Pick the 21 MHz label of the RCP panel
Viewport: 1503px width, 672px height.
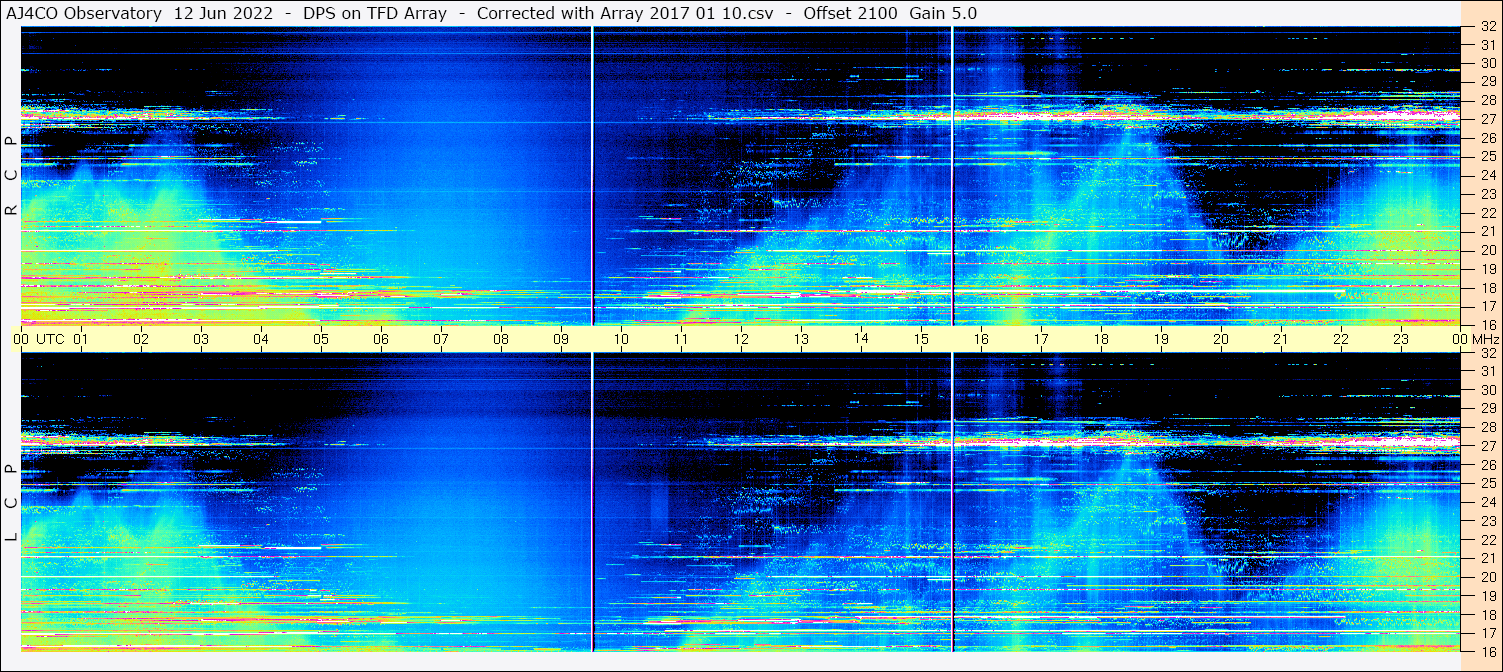1487,231
